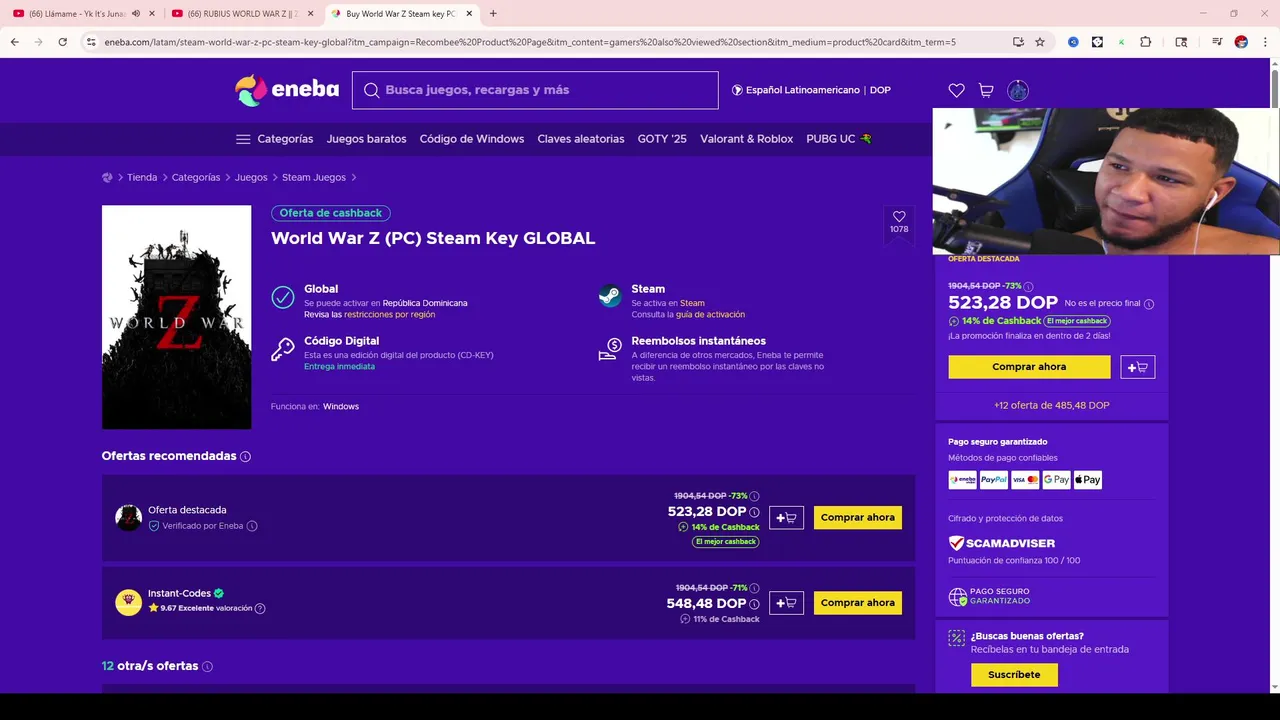Click the Instant-Codes seller avatar
Viewport: 1280px width, 720px height.
pyautogui.click(x=128, y=602)
